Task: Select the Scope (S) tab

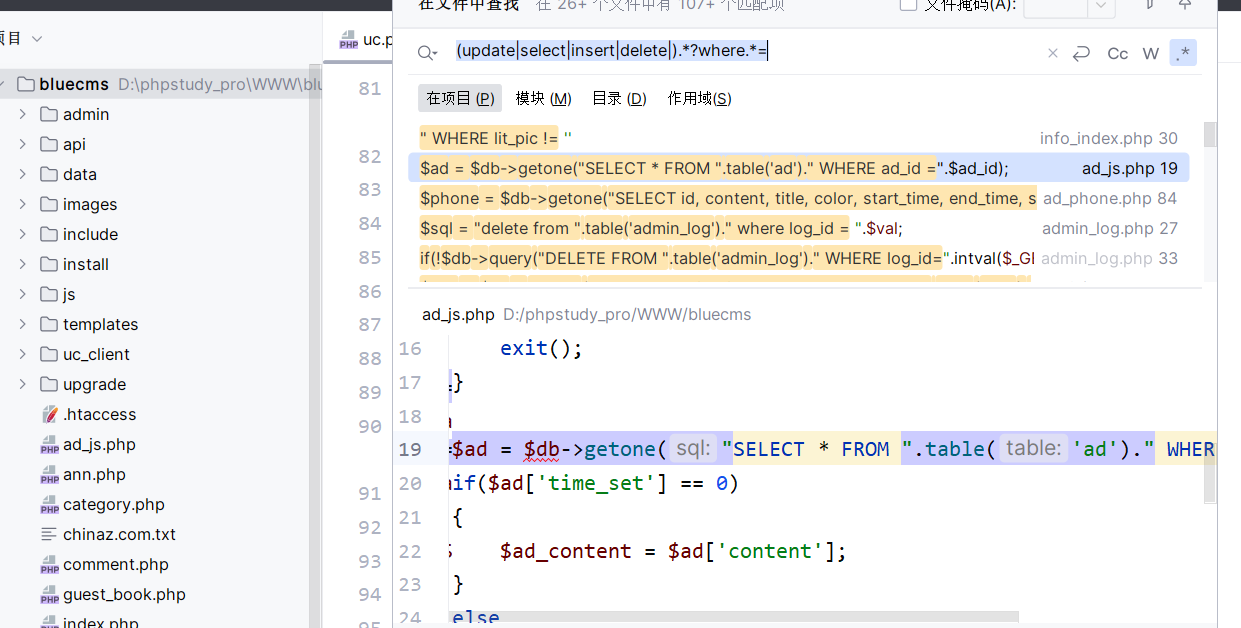Action: (699, 98)
